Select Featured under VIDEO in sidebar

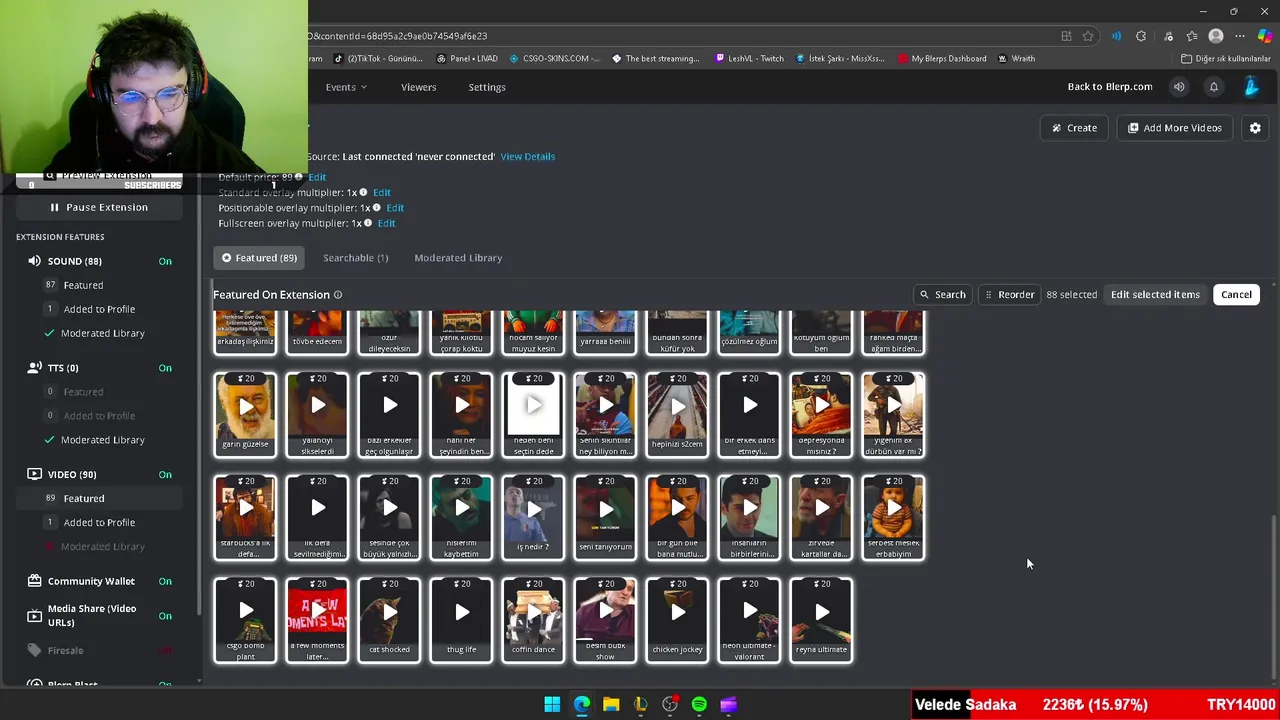[x=84, y=498]
